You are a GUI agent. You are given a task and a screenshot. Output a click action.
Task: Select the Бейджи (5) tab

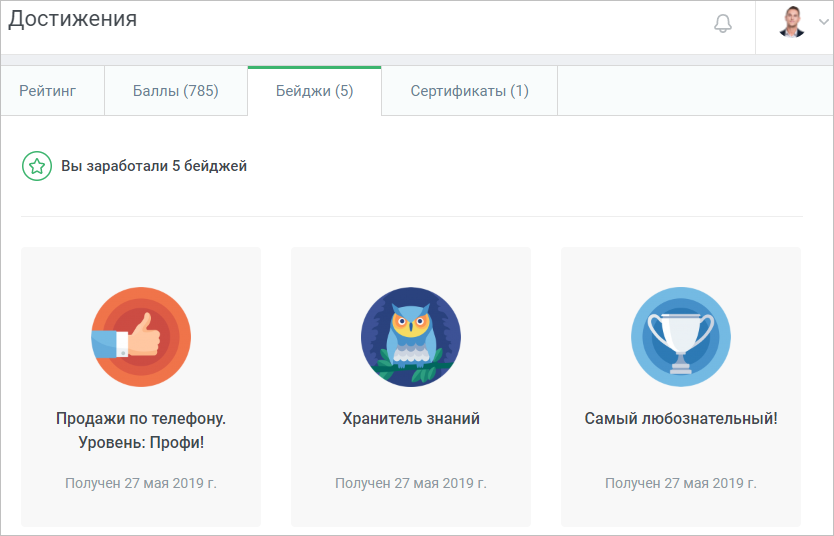click(x=314, y=91)
